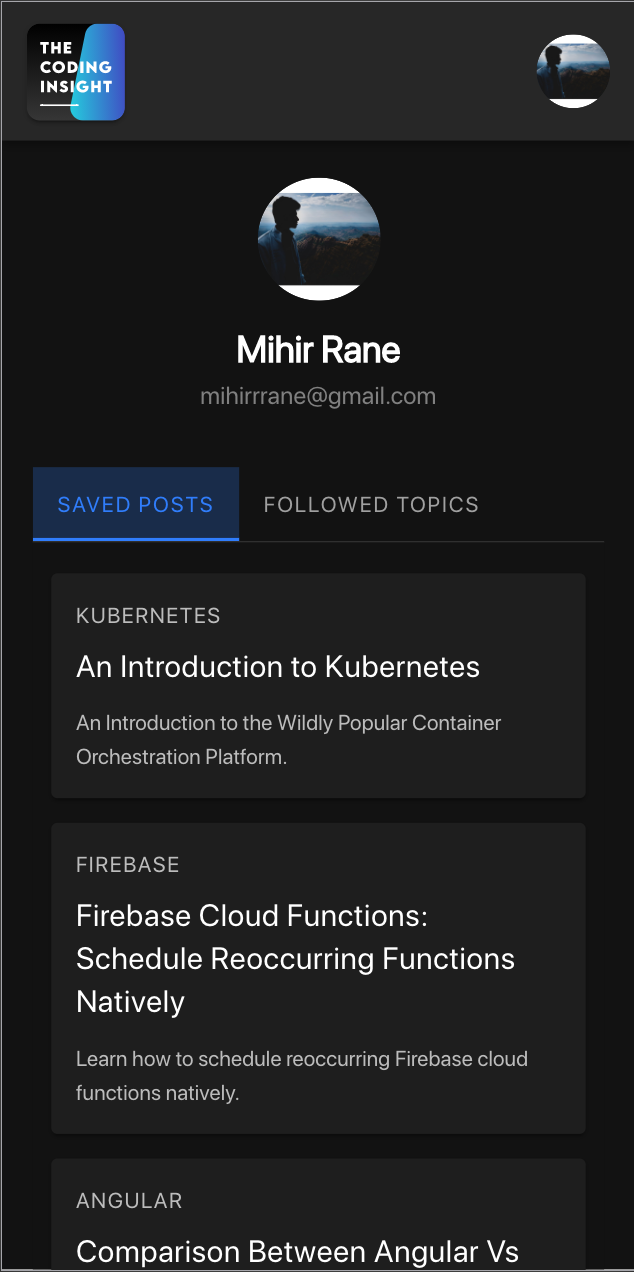Open the user avatar menu in header
This screenshot has width=634, height=1272.
click(573, 71)
